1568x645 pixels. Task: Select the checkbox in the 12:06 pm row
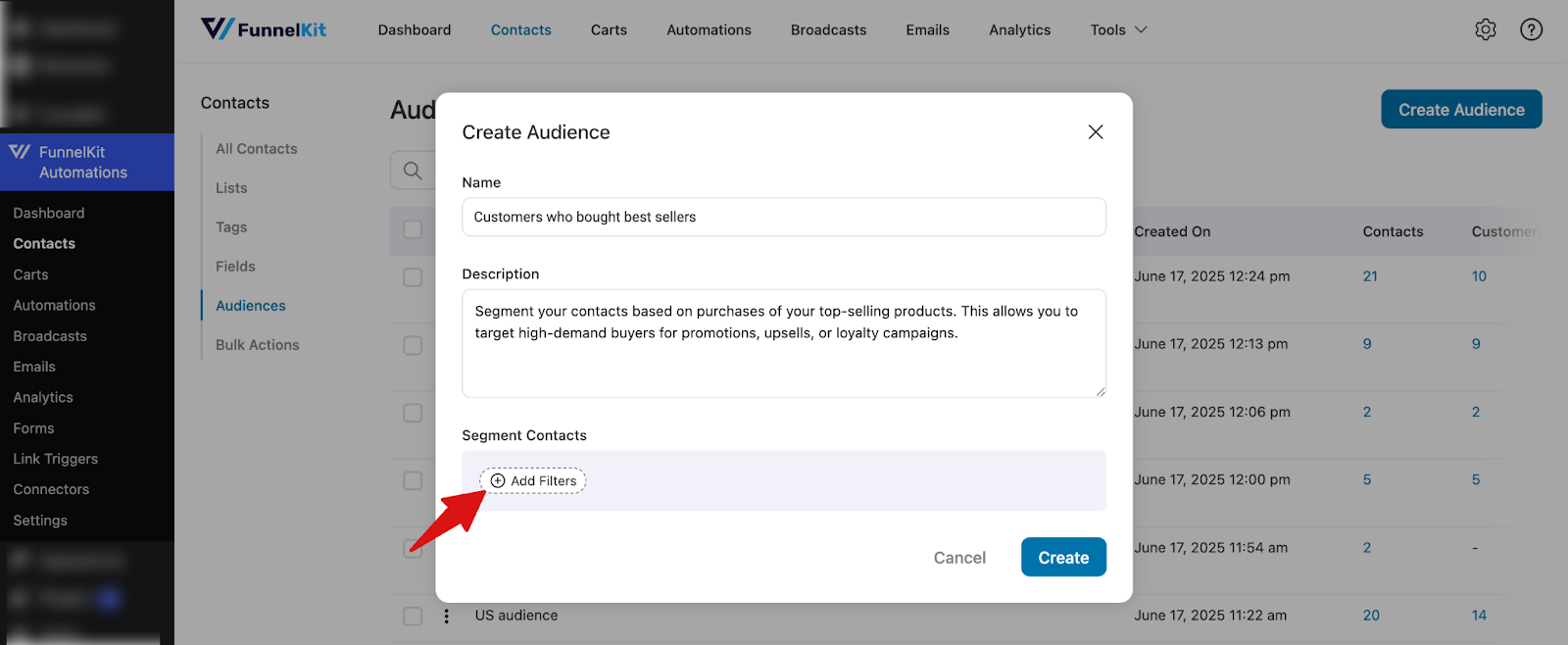[x=413, y=413]
